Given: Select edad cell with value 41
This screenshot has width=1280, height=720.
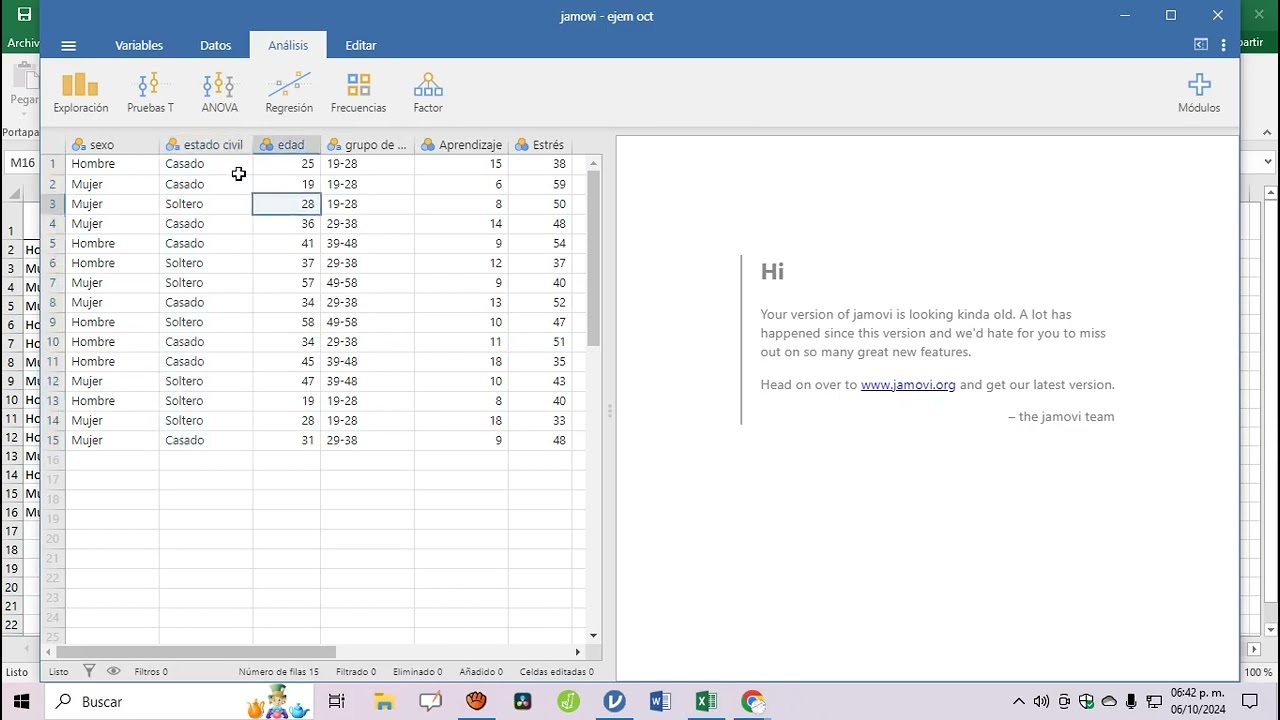Looking at the screenshot, I should click(x=287, y=243).
